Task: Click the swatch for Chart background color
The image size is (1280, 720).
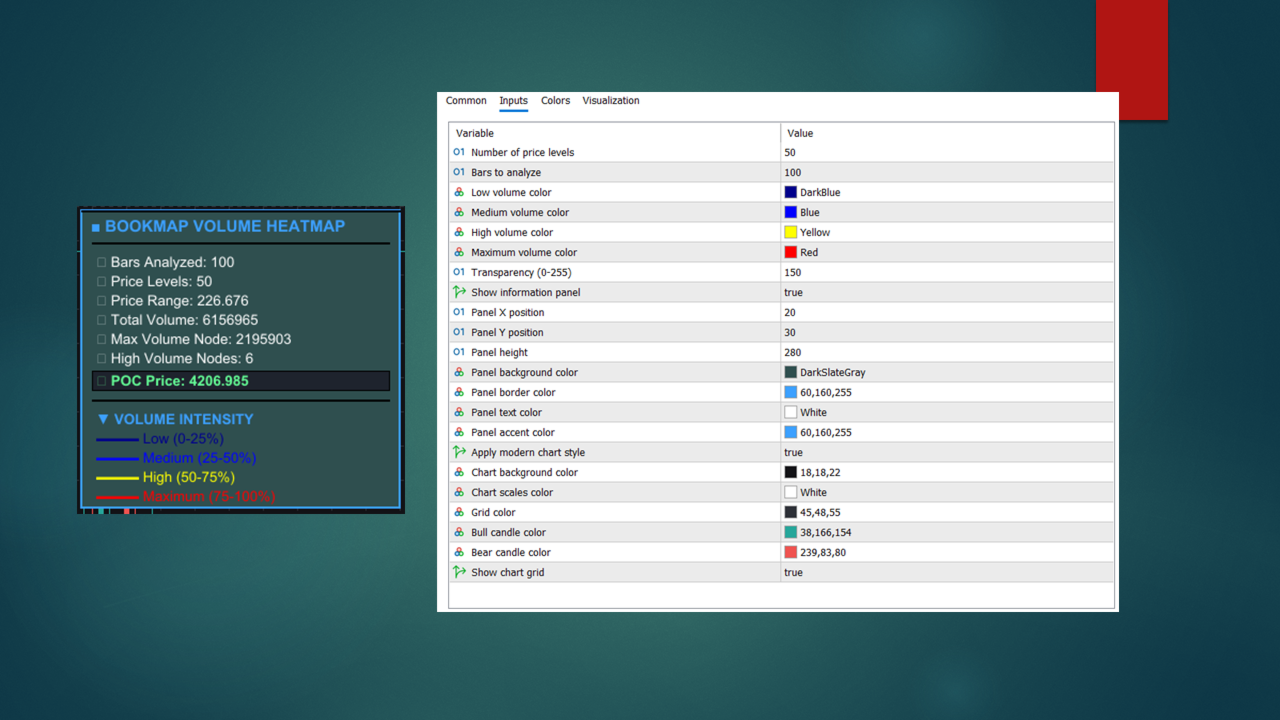Action: click(791, 472)
